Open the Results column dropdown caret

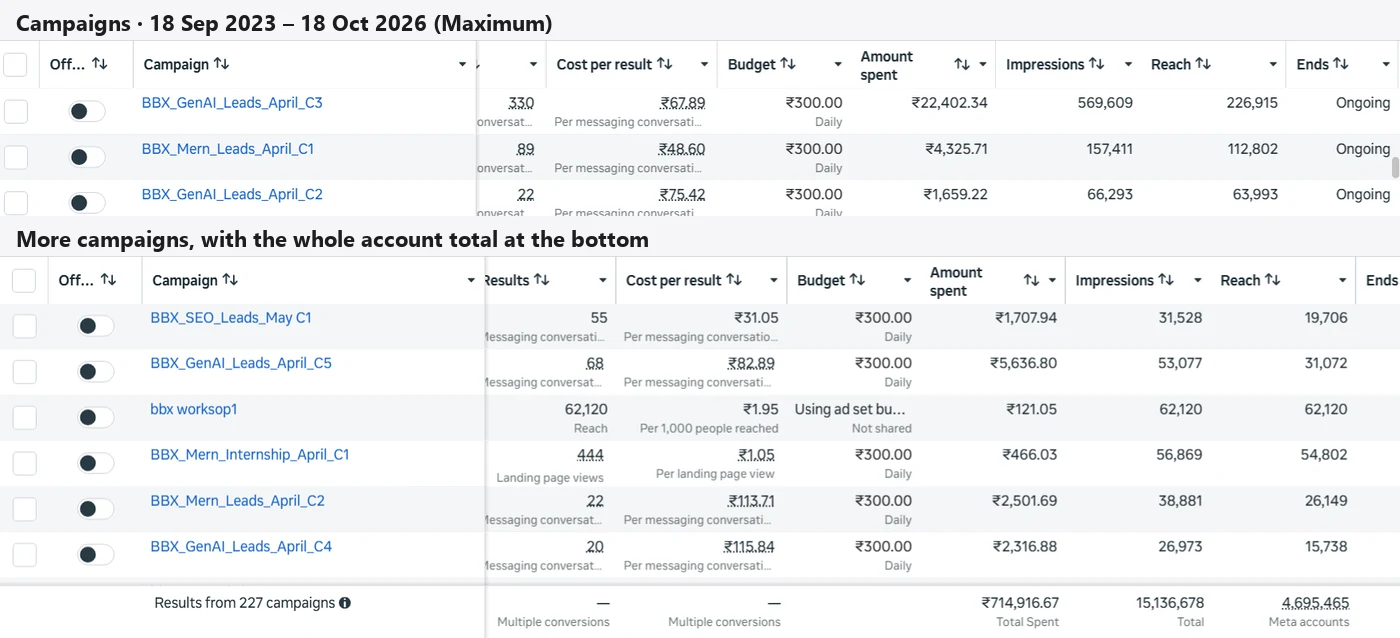[x=603, y=281]
